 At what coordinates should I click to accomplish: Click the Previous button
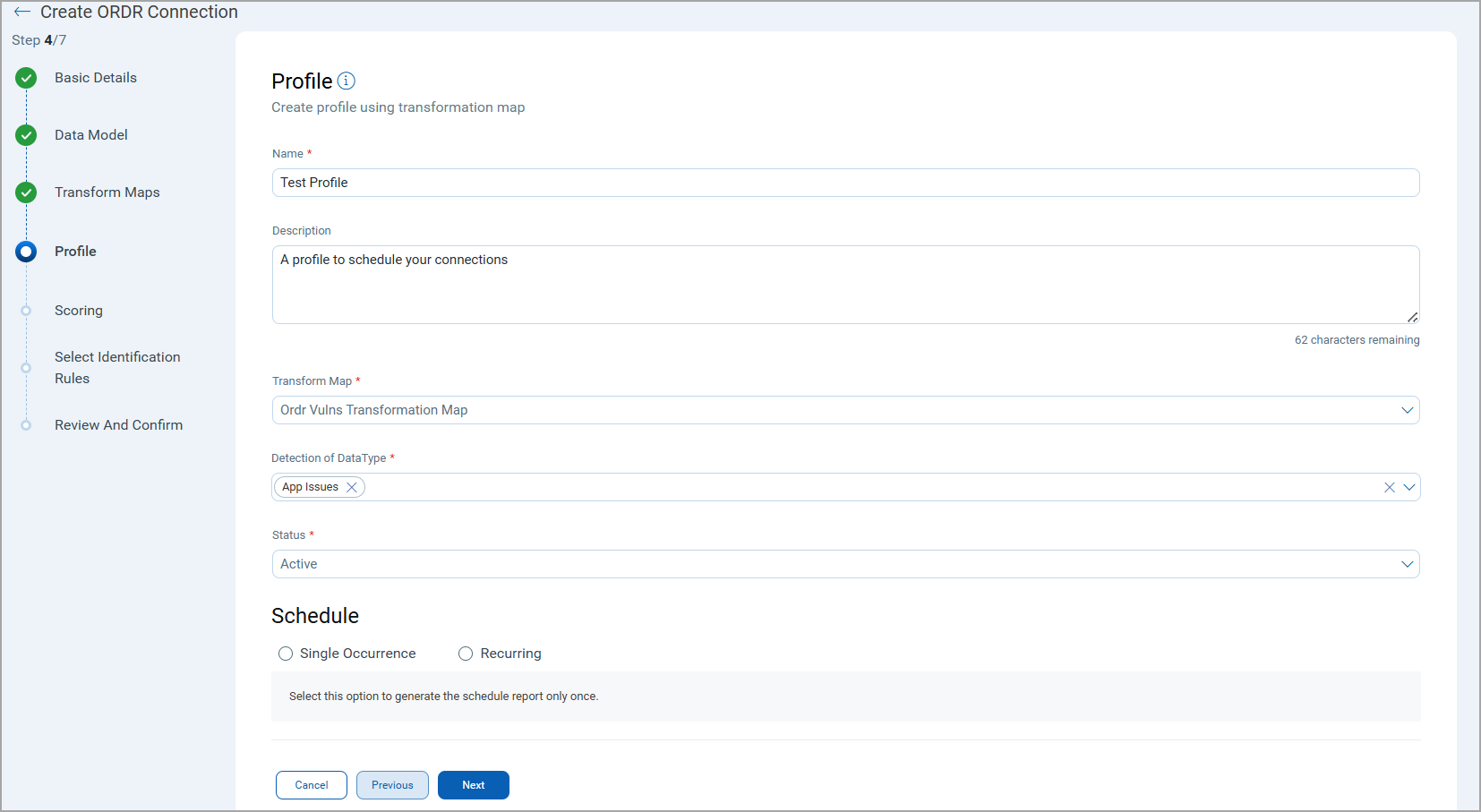pyautogui.click(x=392, y=785)
